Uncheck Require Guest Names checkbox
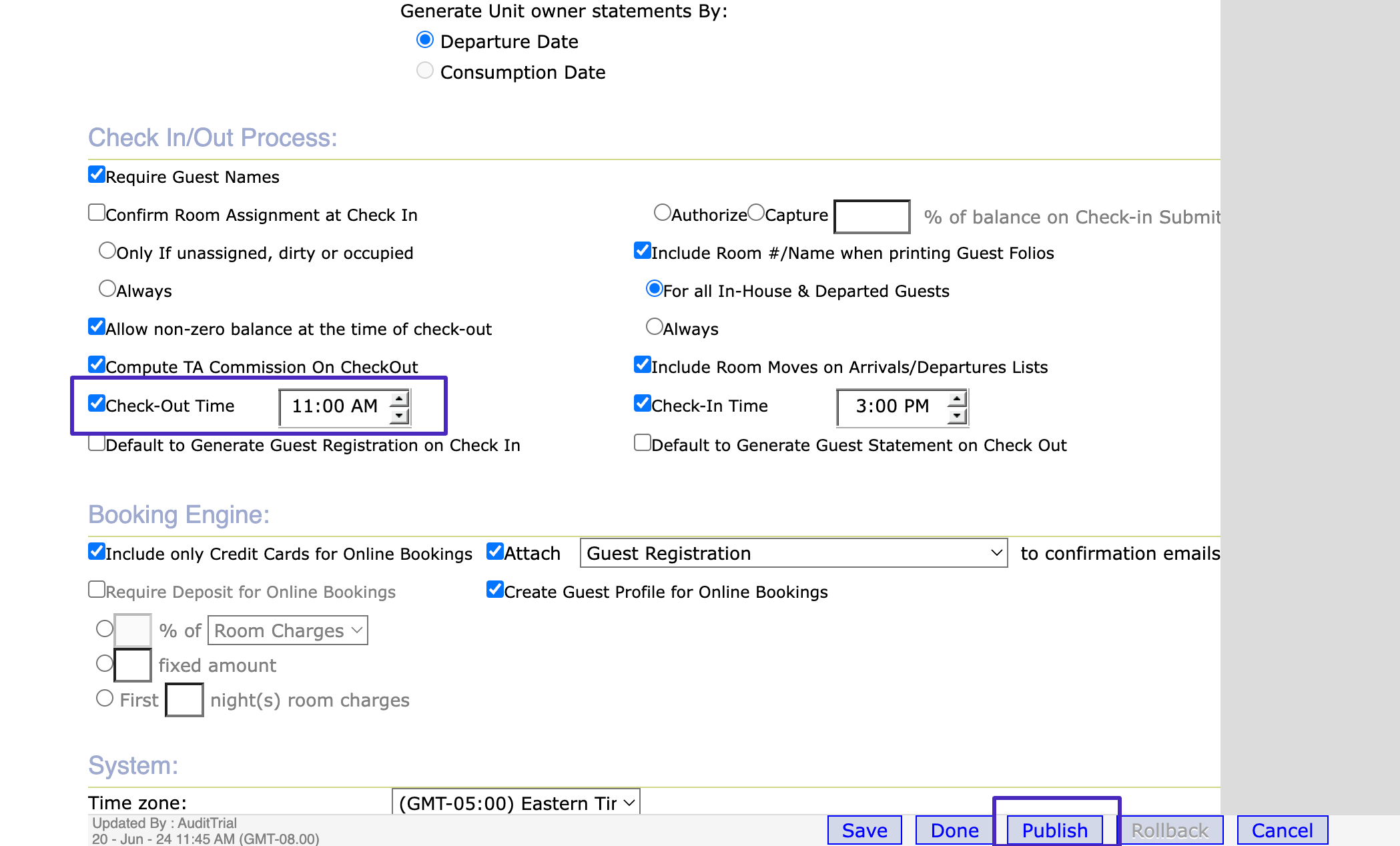This screenshot has width=1400, height=846. coord(97,175)
